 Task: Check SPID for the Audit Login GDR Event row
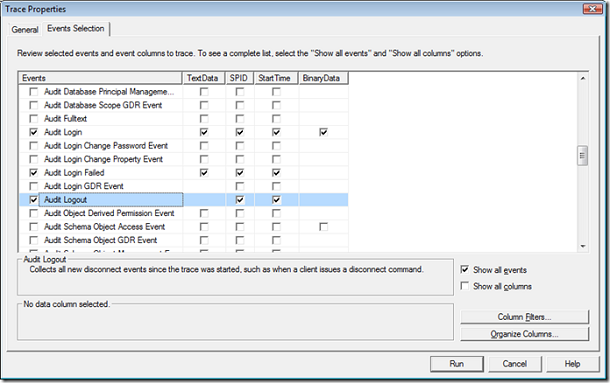(x=240, y=186)
